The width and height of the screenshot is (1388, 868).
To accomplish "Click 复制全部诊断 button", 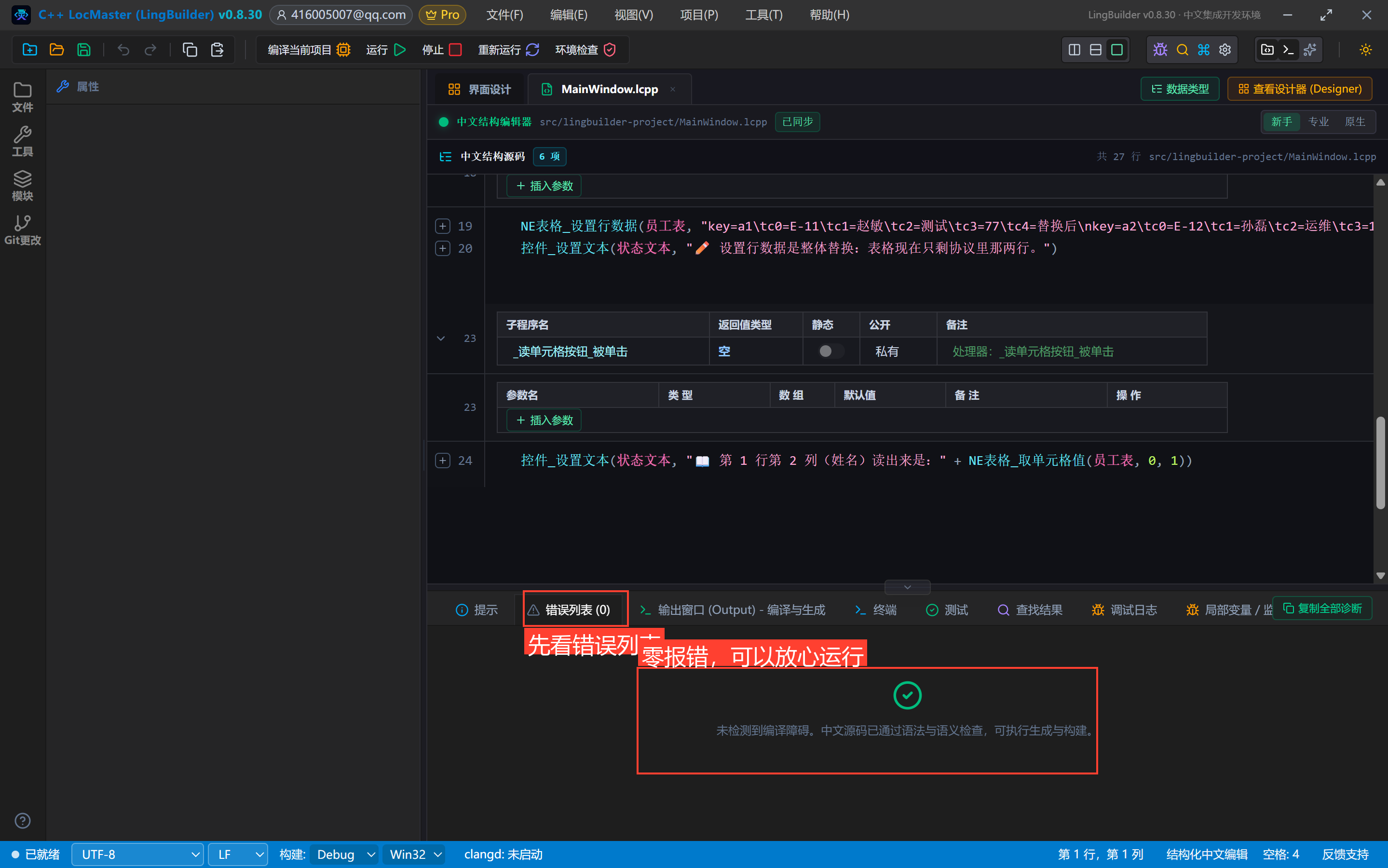I will (x=1322, y=609).
